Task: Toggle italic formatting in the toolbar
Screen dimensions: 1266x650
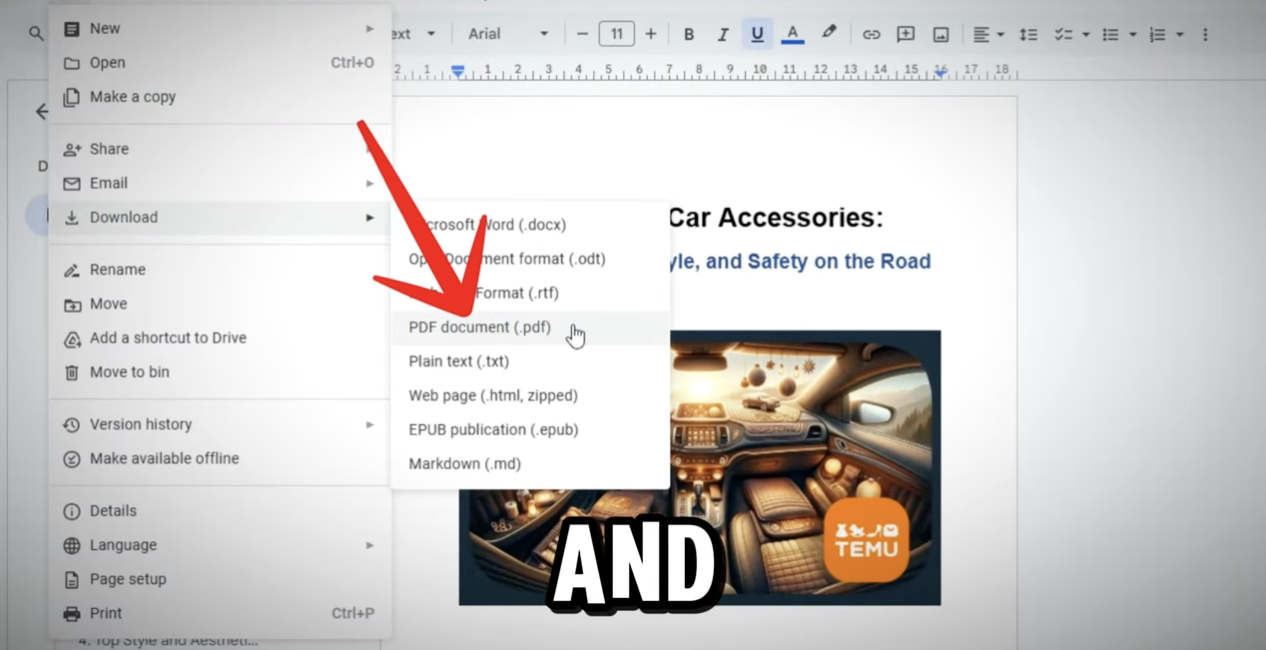Action: click(723, 34)
